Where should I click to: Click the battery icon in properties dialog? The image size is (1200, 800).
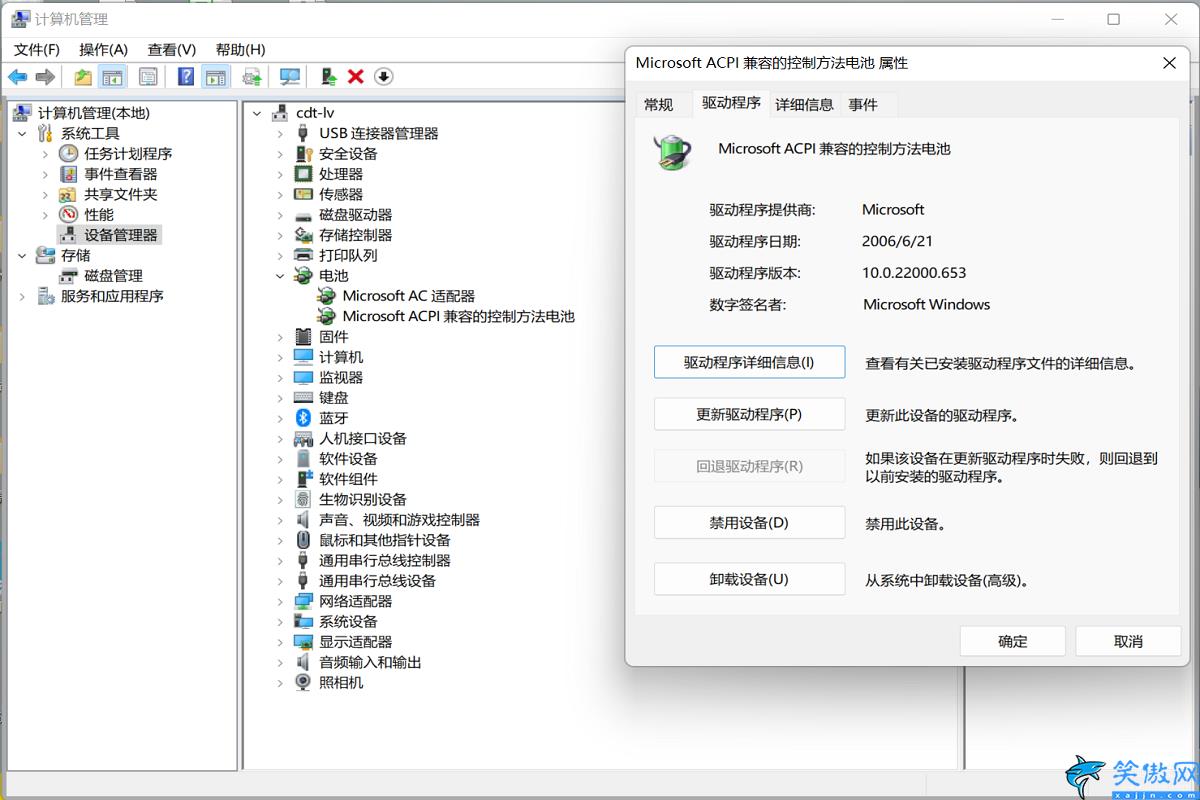coord(673,151)
